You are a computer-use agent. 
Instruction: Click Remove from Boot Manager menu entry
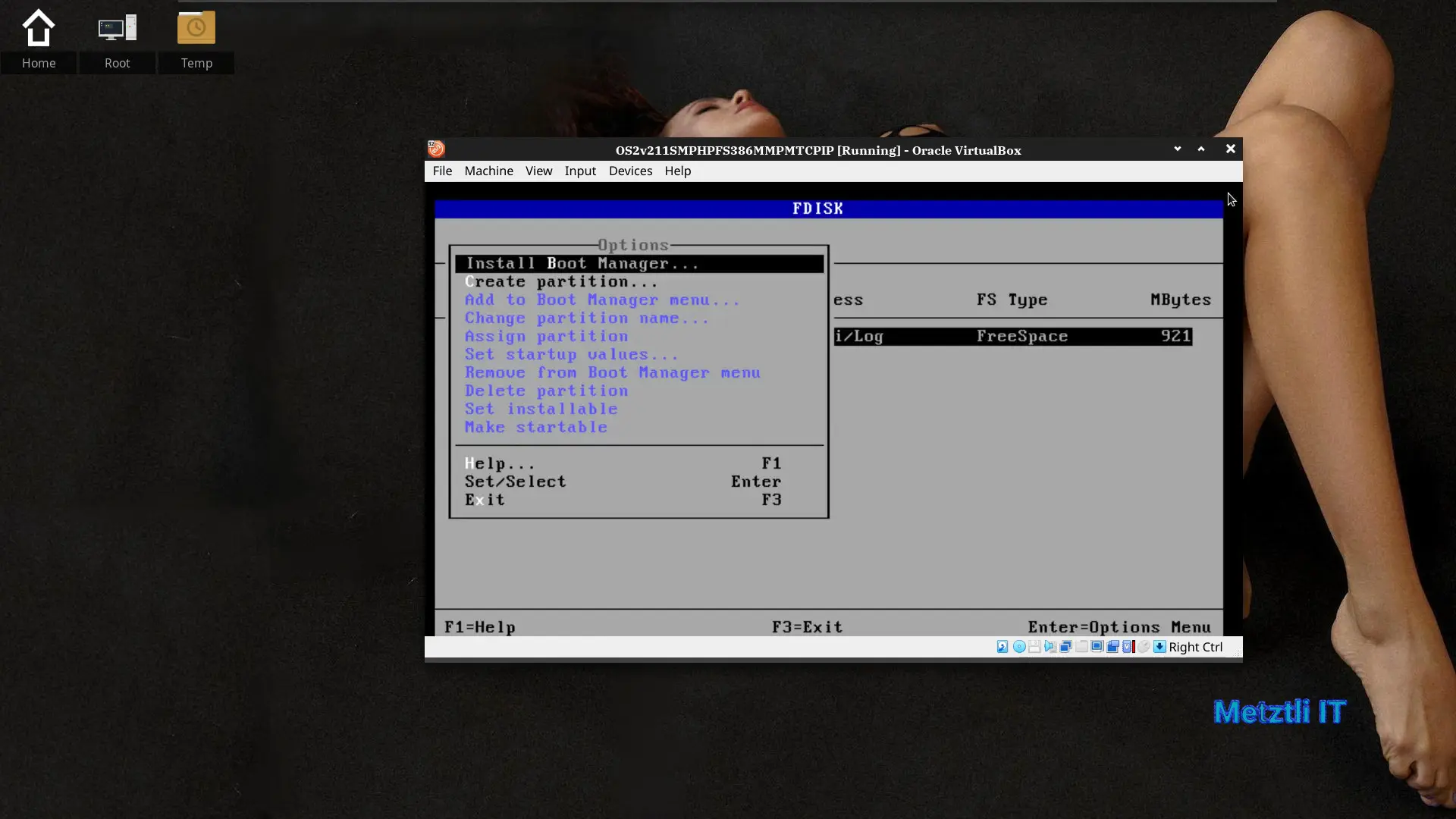pyautogui.click(x=612, y=372)
